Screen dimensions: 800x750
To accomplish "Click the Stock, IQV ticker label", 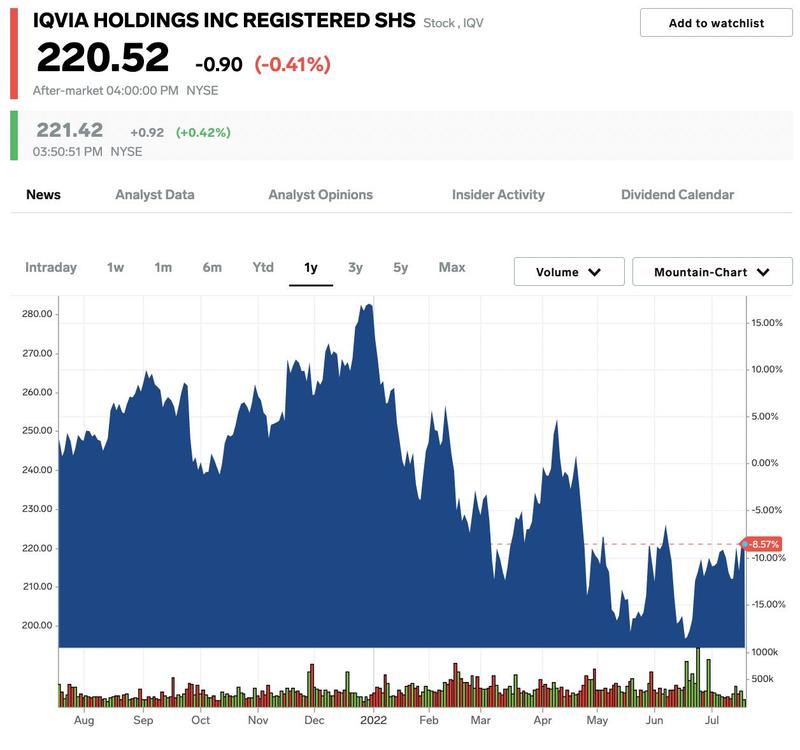I will (453, 23).
